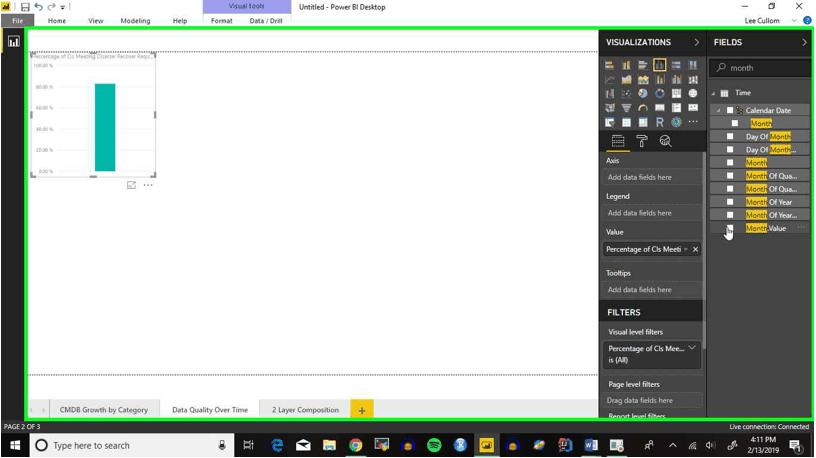816x458 pixels.
Task: Open the Windows Start menu
Action: pos(15,446)
